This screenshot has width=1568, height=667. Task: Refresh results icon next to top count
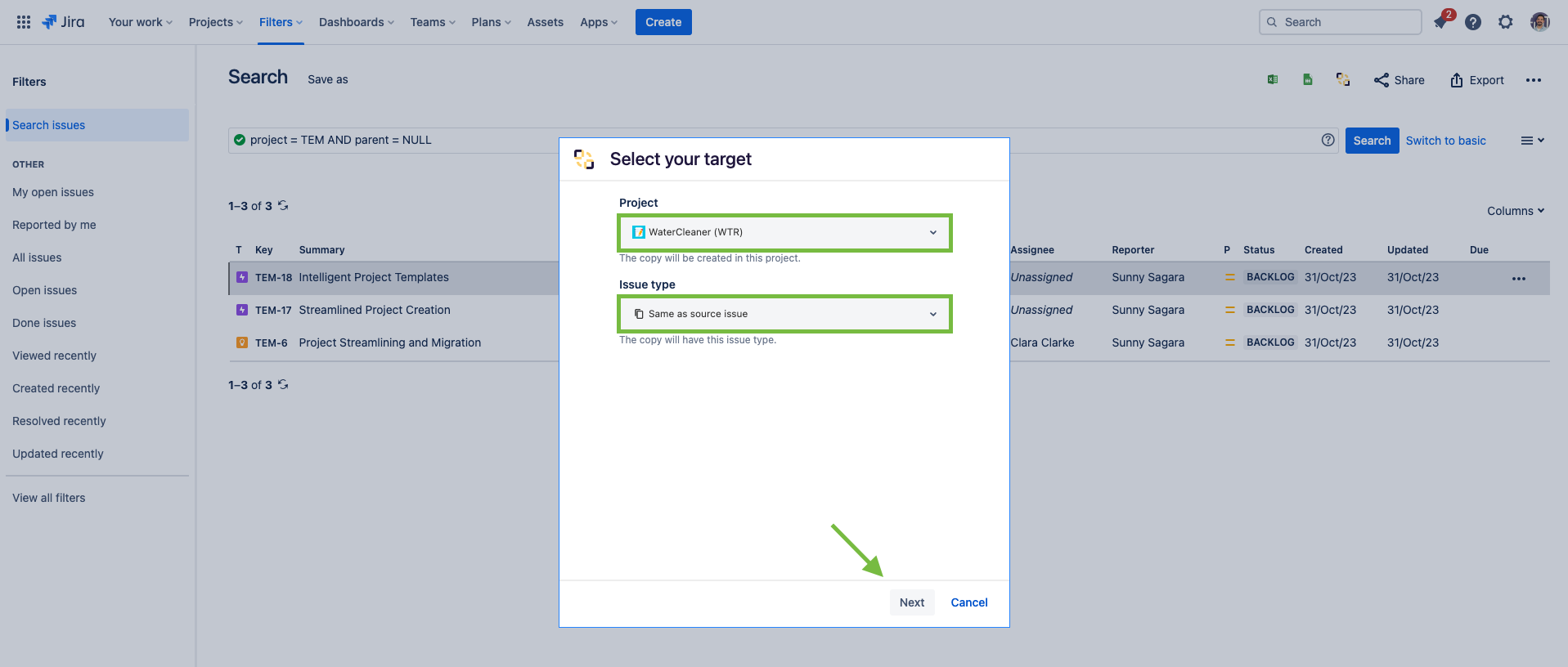click(x=283, y=205)
